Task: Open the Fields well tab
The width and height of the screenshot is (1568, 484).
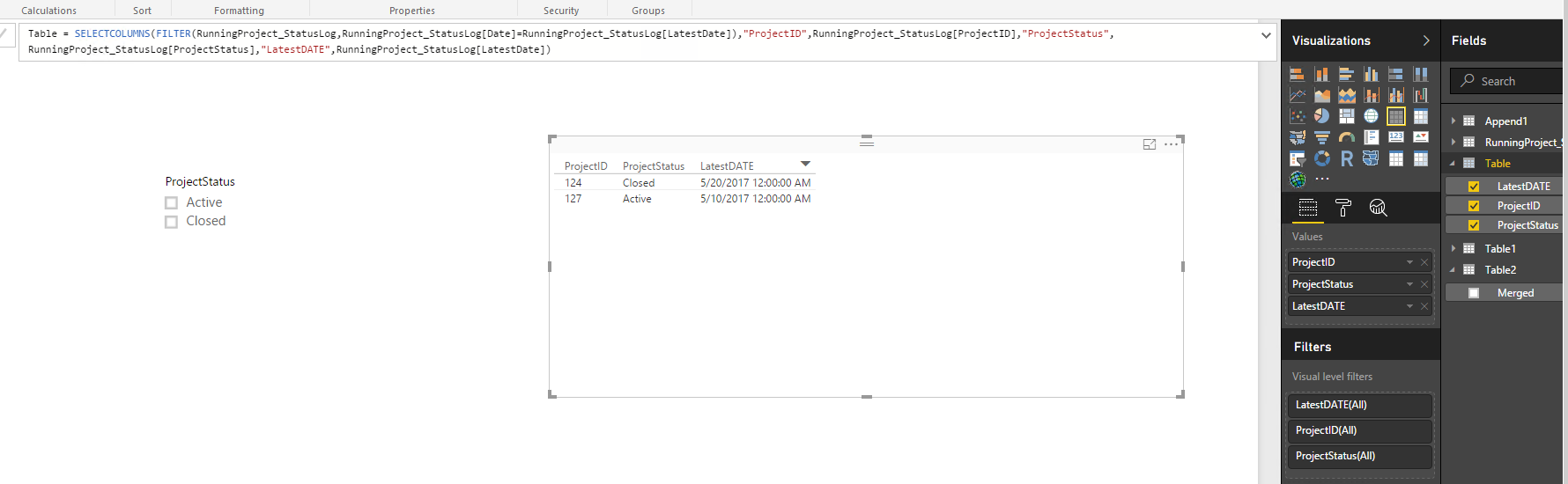Action: [x=1308, y=208]
